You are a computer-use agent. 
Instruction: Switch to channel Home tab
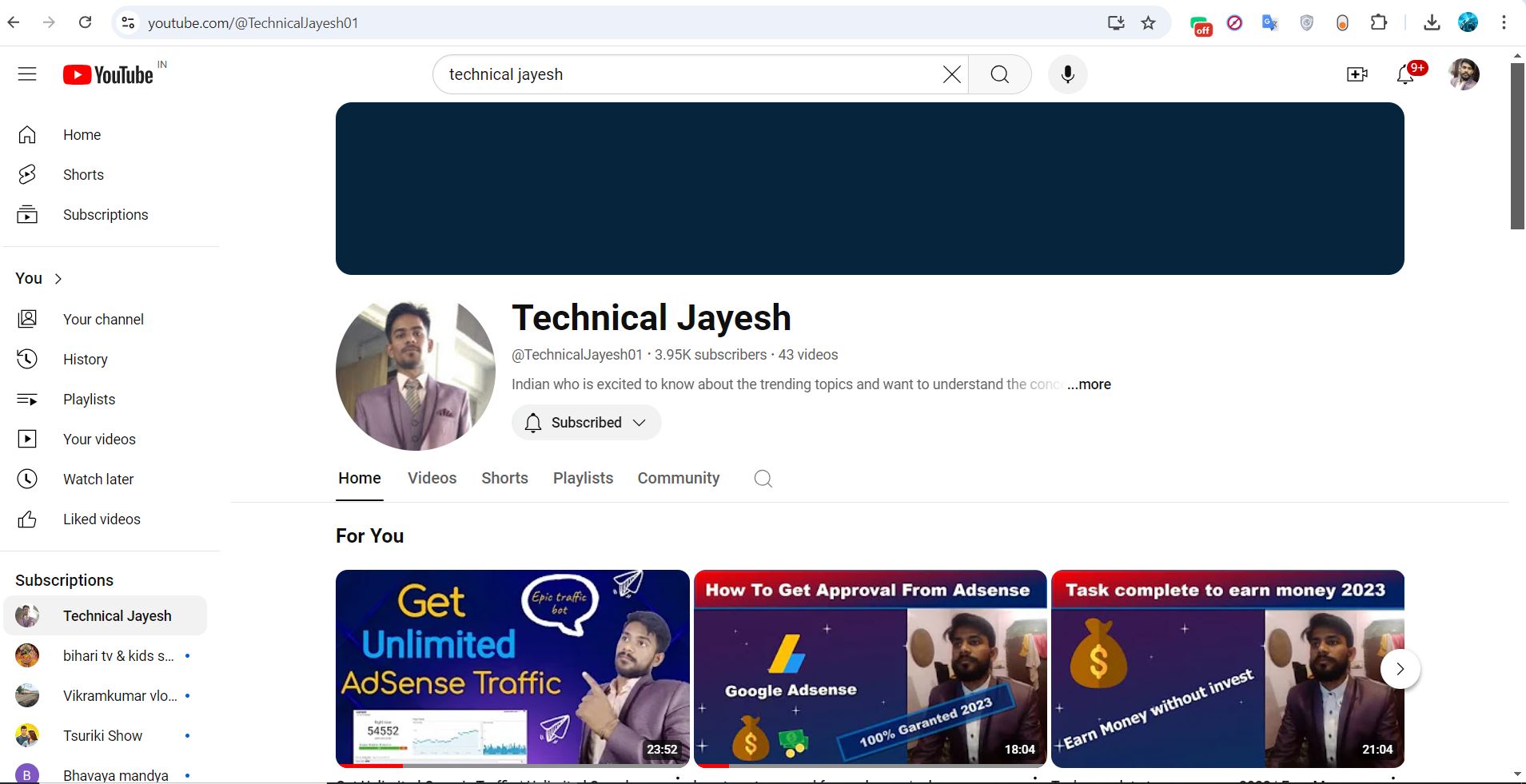pos(360,478)
